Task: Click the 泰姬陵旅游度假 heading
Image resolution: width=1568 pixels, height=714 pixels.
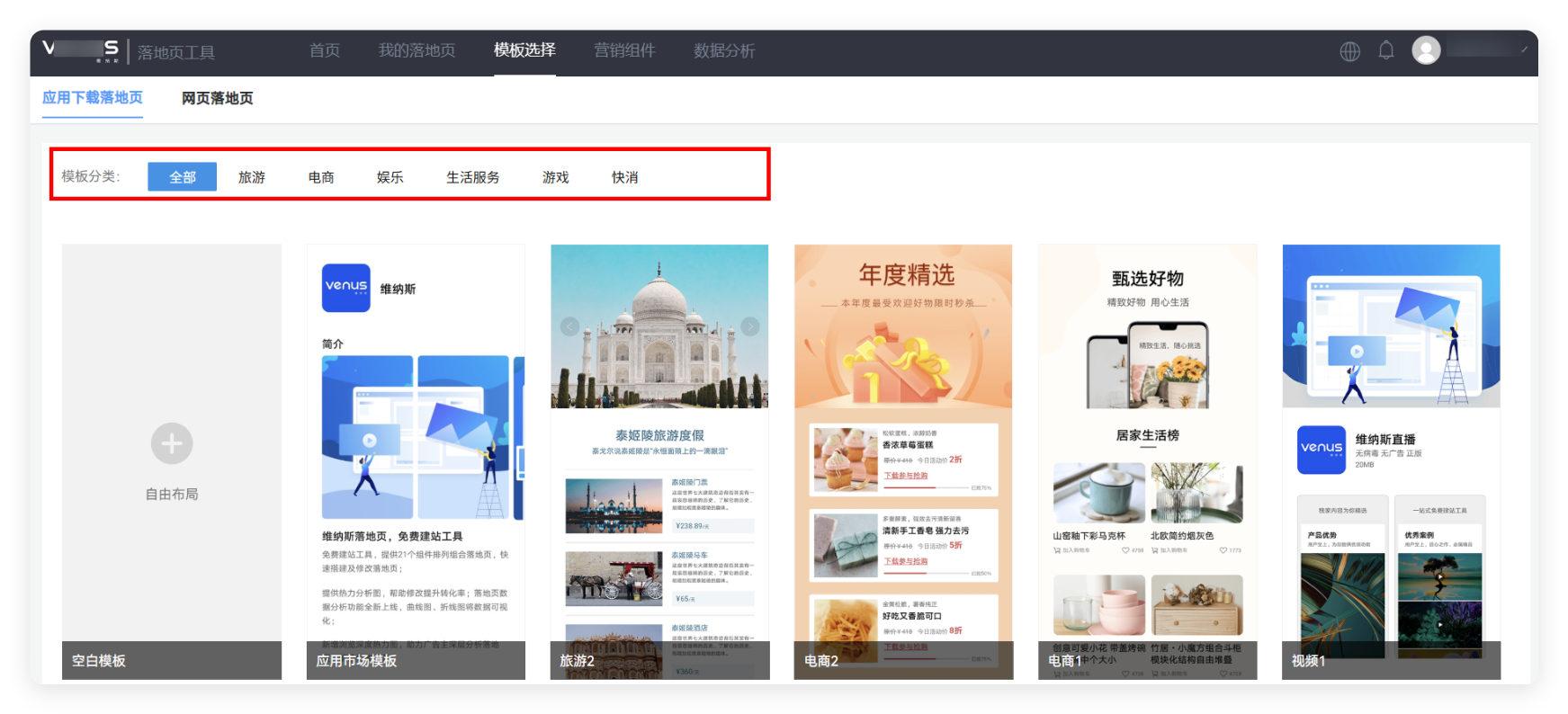Action: [659, 435]
